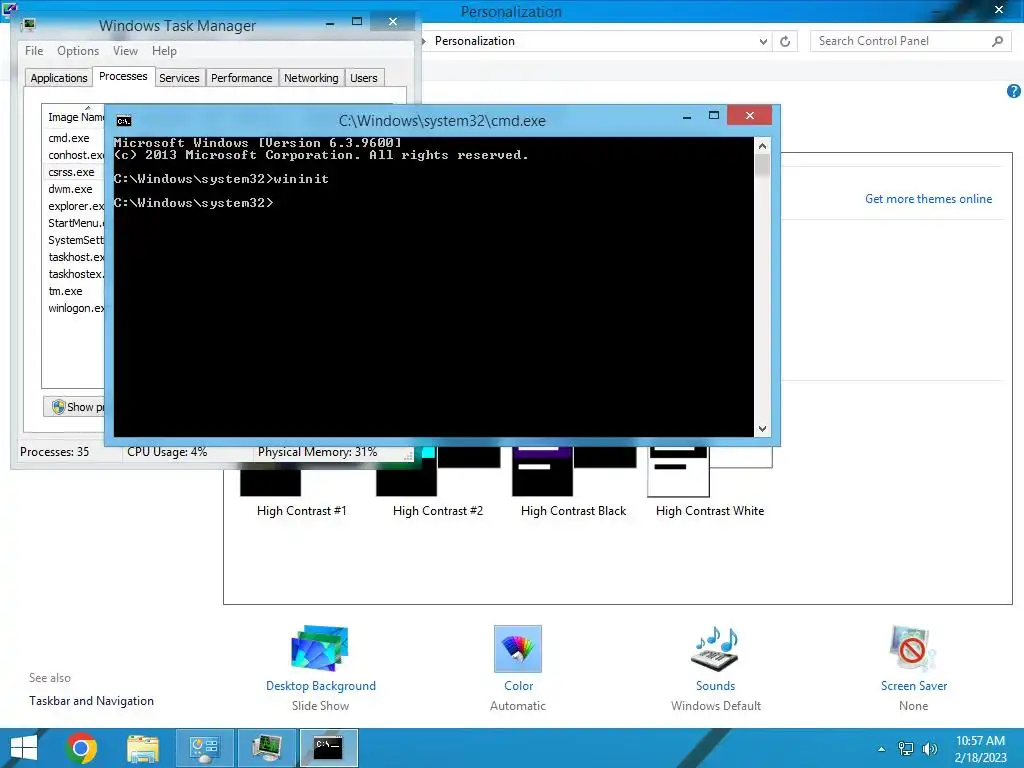The width and height of the screenshot is (1024, 768).
Task: Open the Color palette icon
Action: 518,648
